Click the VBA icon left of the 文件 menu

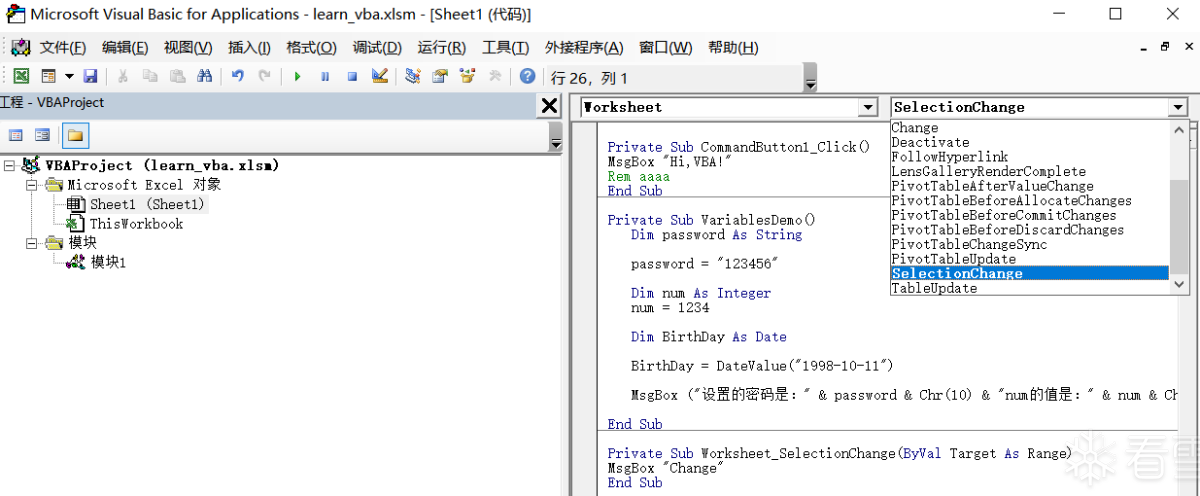[x=21, y=48]
